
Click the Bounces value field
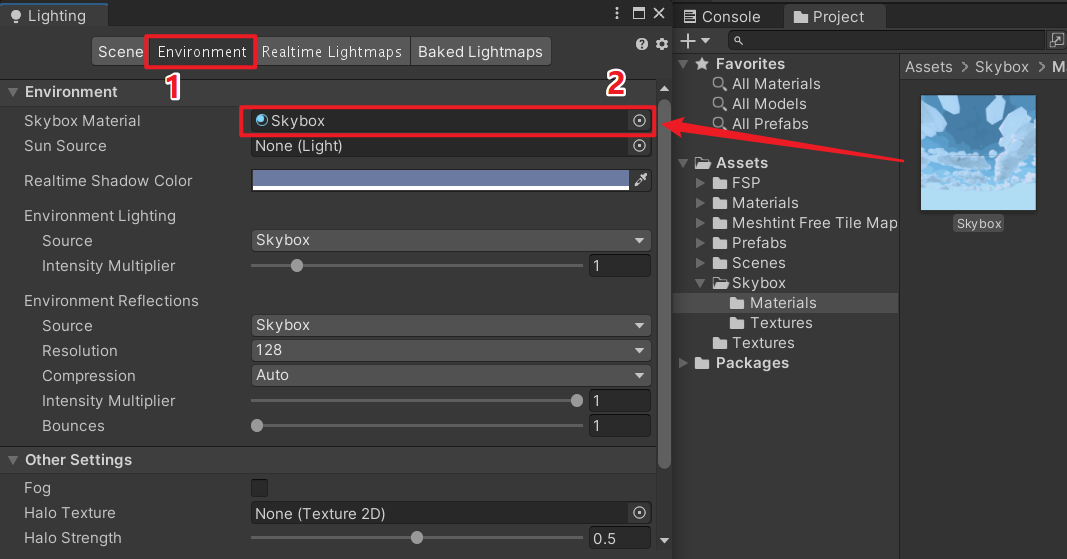coord(620,426)
